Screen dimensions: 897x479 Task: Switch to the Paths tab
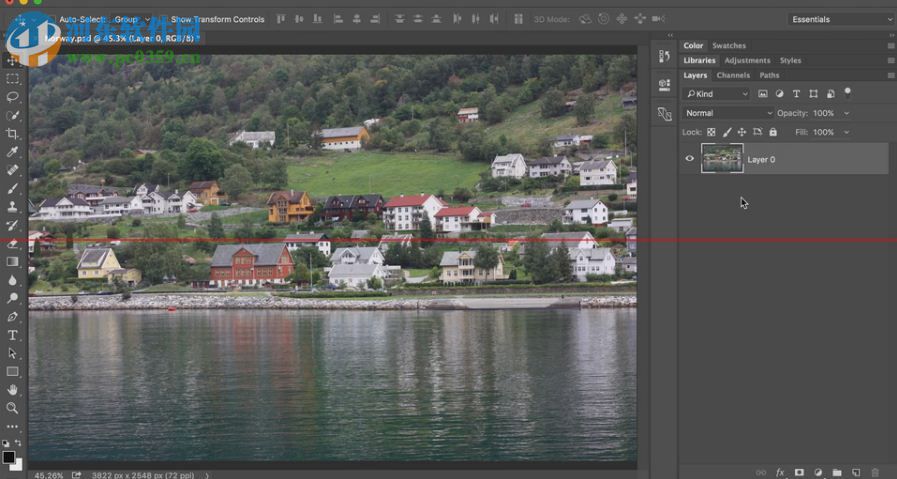769,76
